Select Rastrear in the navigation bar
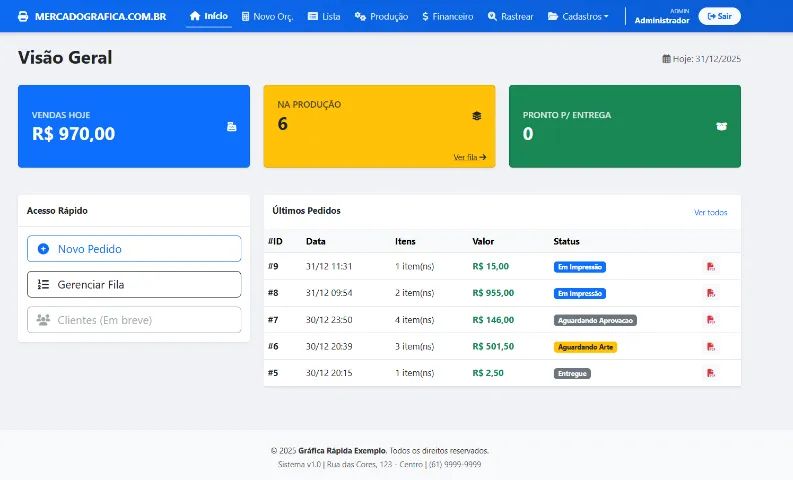 click(x=510, y=17)
